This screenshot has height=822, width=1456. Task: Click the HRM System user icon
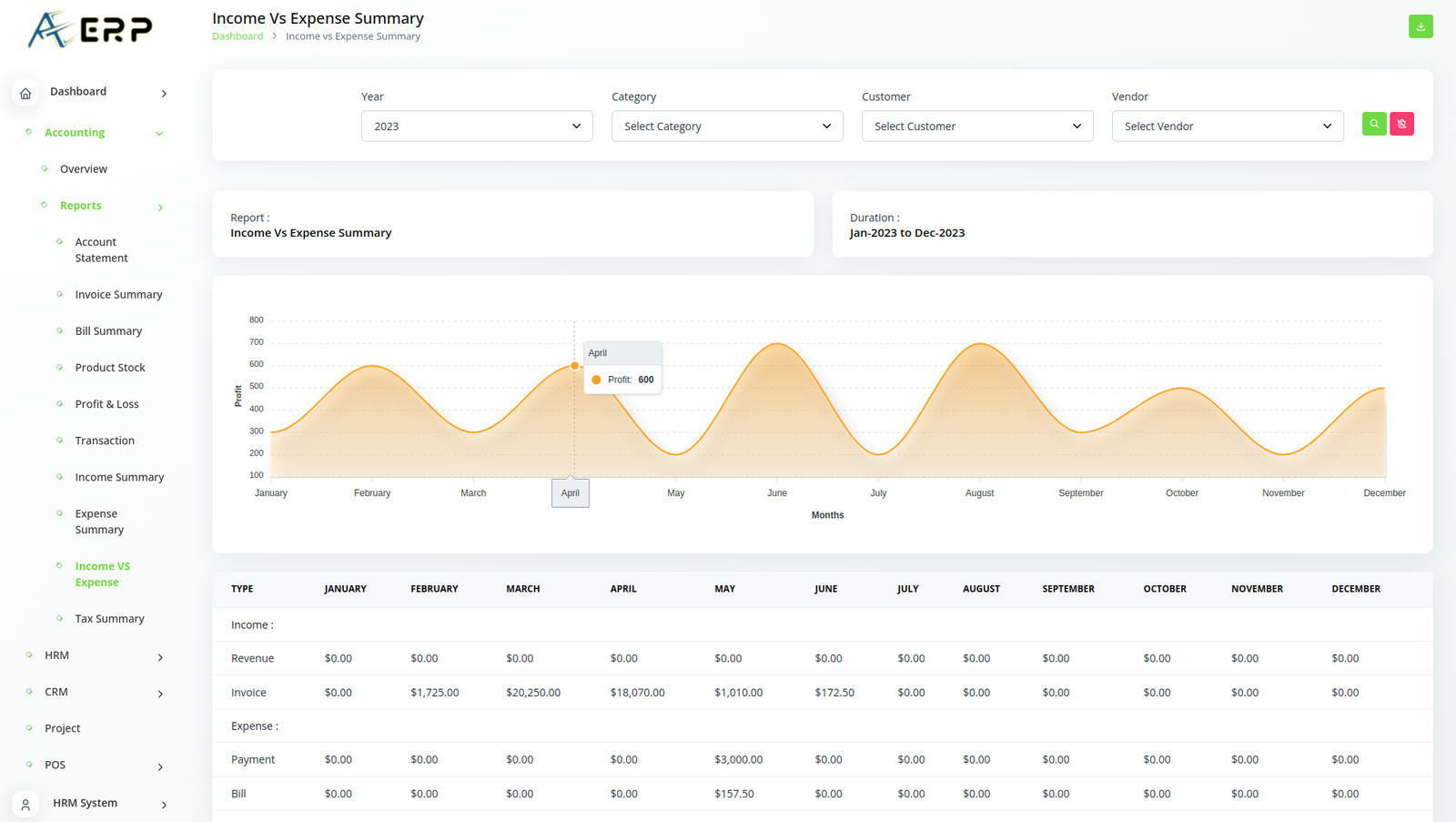pyautogui.click(x=25, y=805)
